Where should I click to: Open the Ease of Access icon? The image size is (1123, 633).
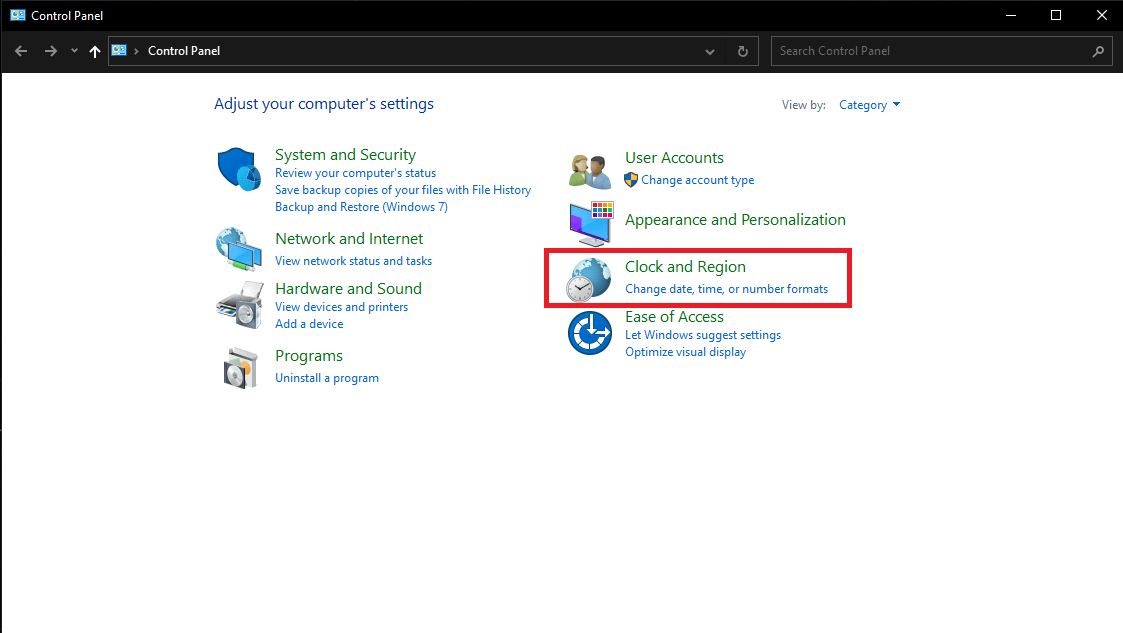click(x=590, y=333)
